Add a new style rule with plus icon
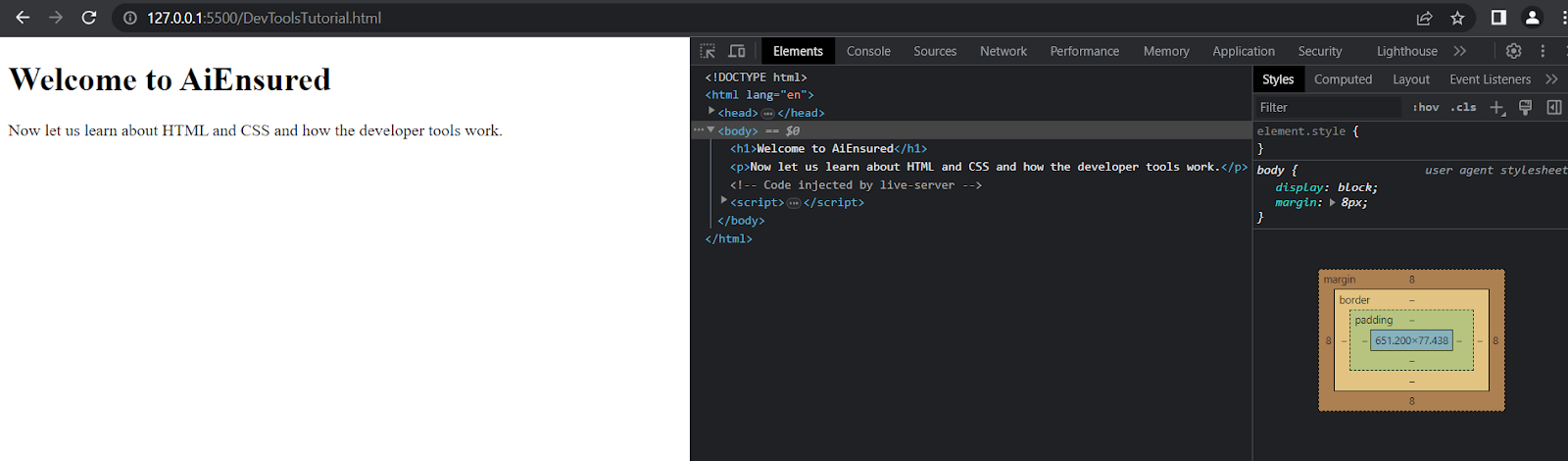The width and height of the screenshot is (1568, 461). (x=1497, y=108)
